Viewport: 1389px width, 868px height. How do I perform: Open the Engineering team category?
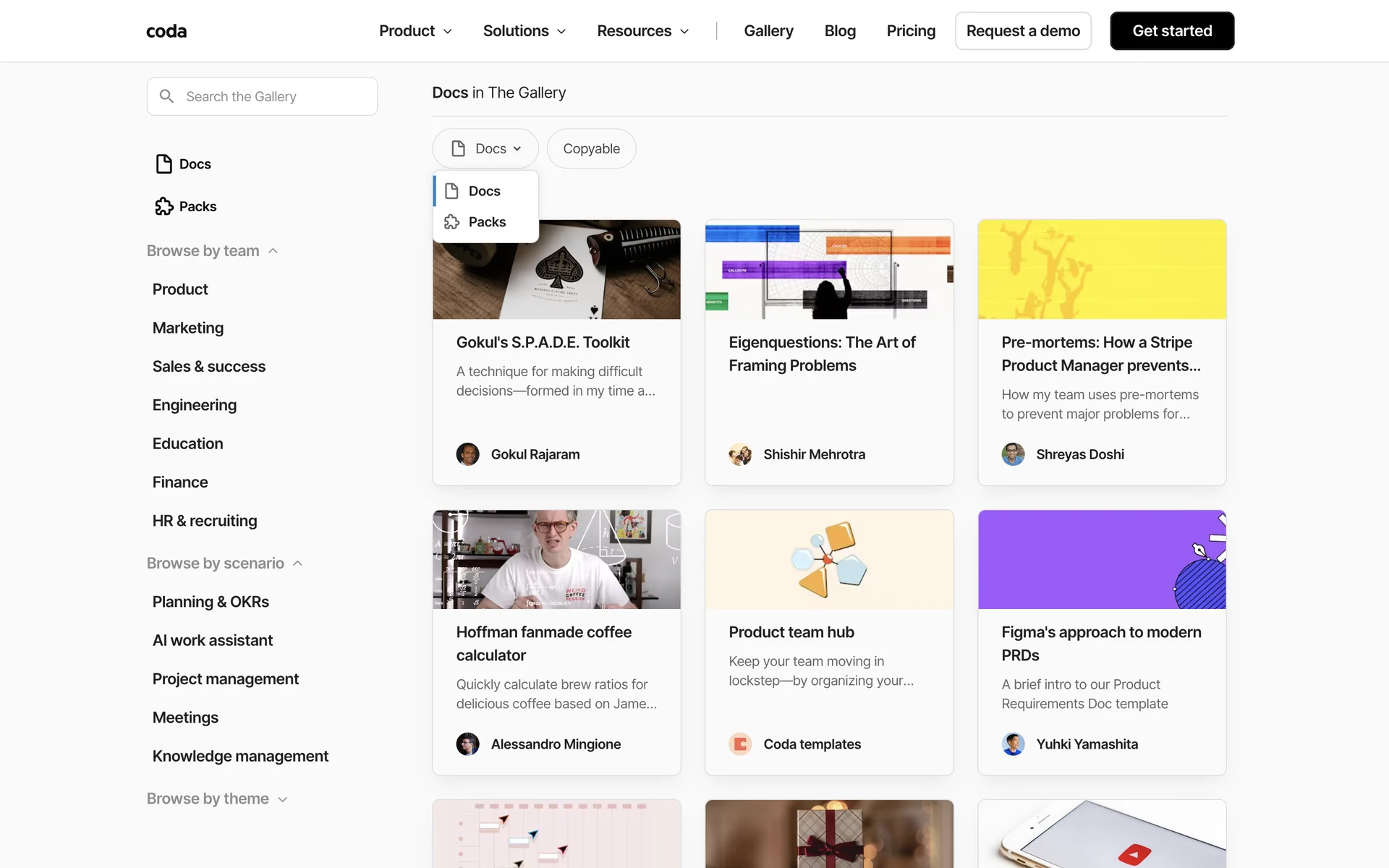(195, 405)
